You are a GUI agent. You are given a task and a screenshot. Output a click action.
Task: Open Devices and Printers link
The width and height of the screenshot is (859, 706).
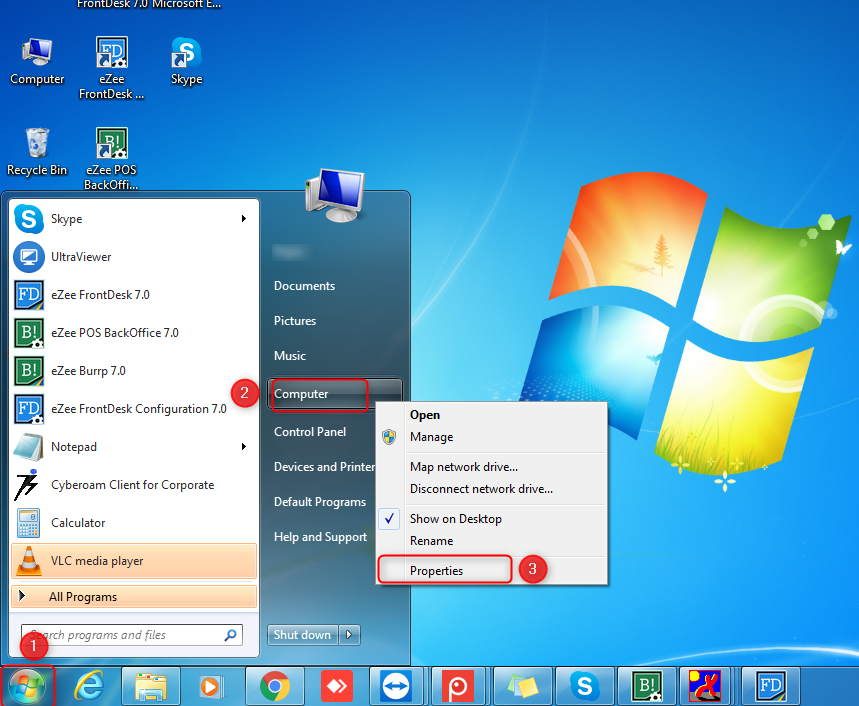(324, 467)
